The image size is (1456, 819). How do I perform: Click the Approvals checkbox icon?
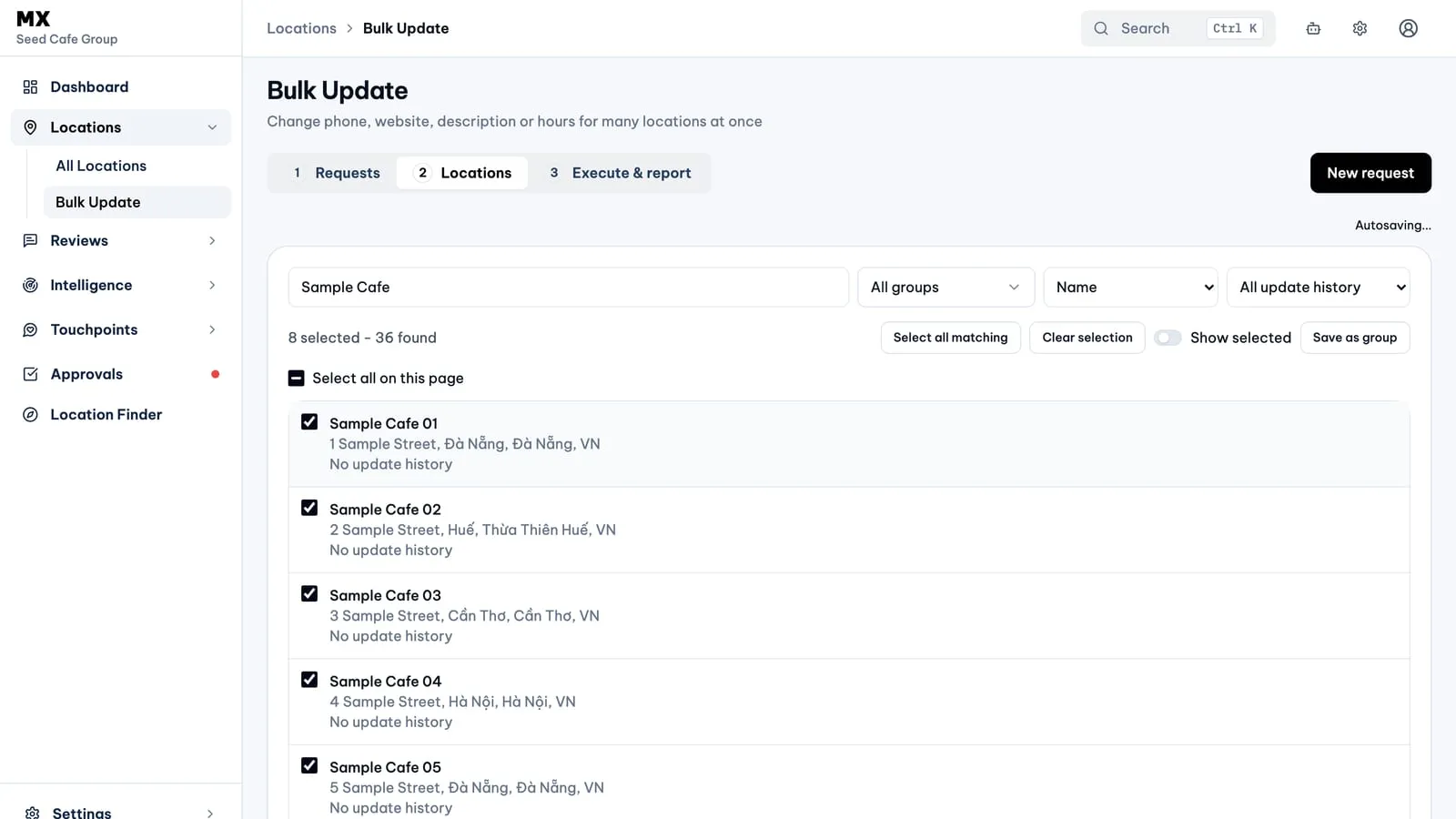[x=30, y=374]
